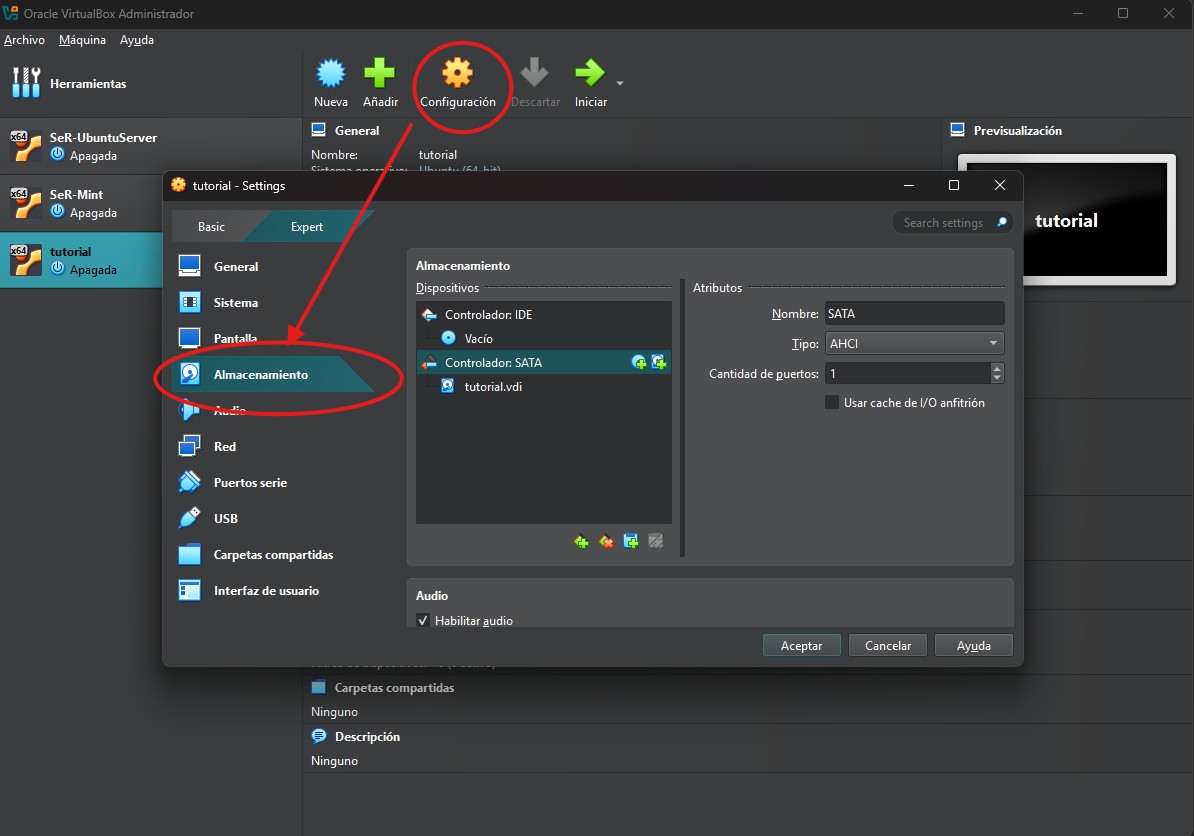
Task: Open the Puertos serie settings category
Action: tap(250, 483)
